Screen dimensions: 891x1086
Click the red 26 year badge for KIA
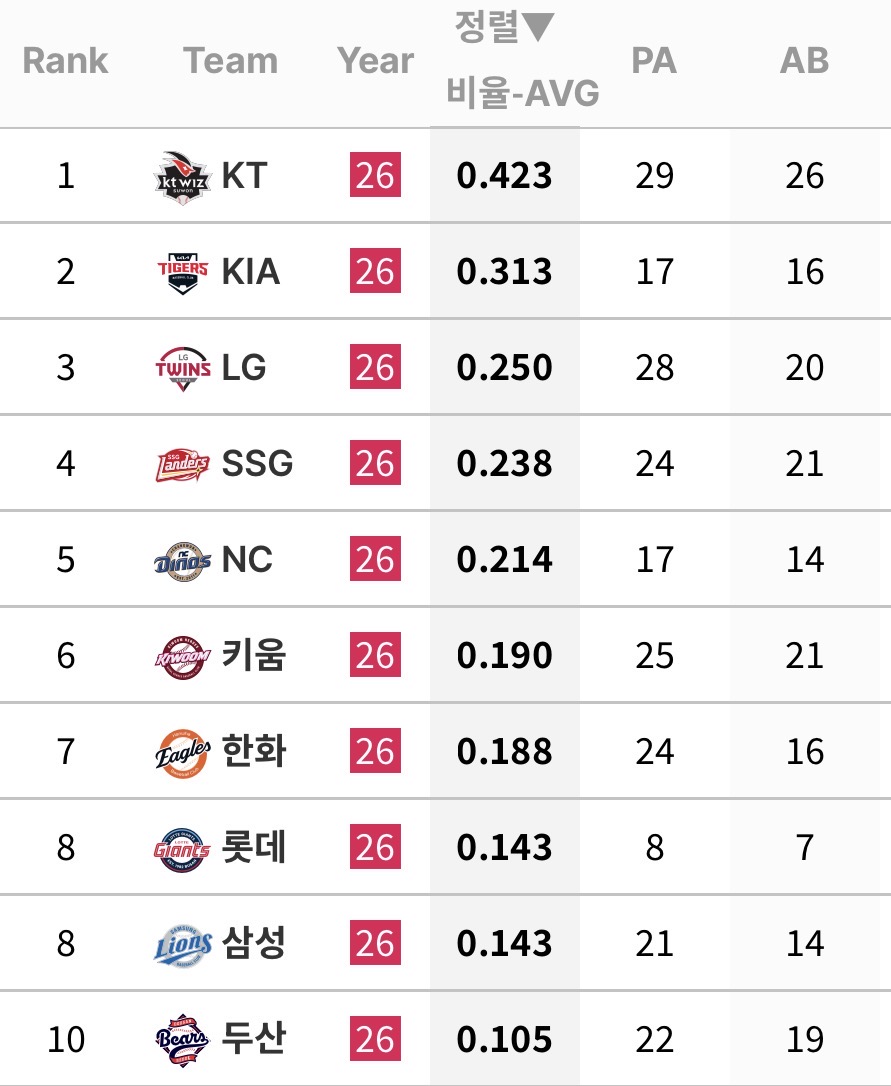(x=376, y=270)
